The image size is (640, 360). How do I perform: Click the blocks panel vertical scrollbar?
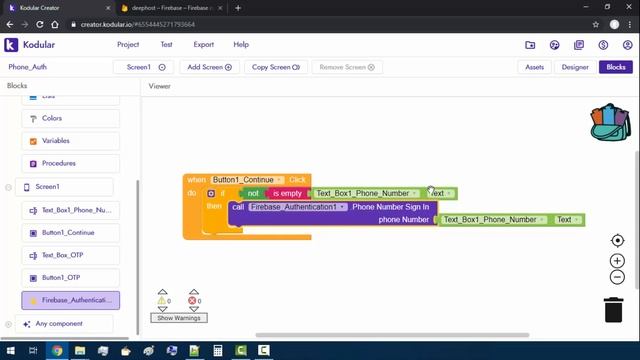pyautogui.click(x=138, y=257)
